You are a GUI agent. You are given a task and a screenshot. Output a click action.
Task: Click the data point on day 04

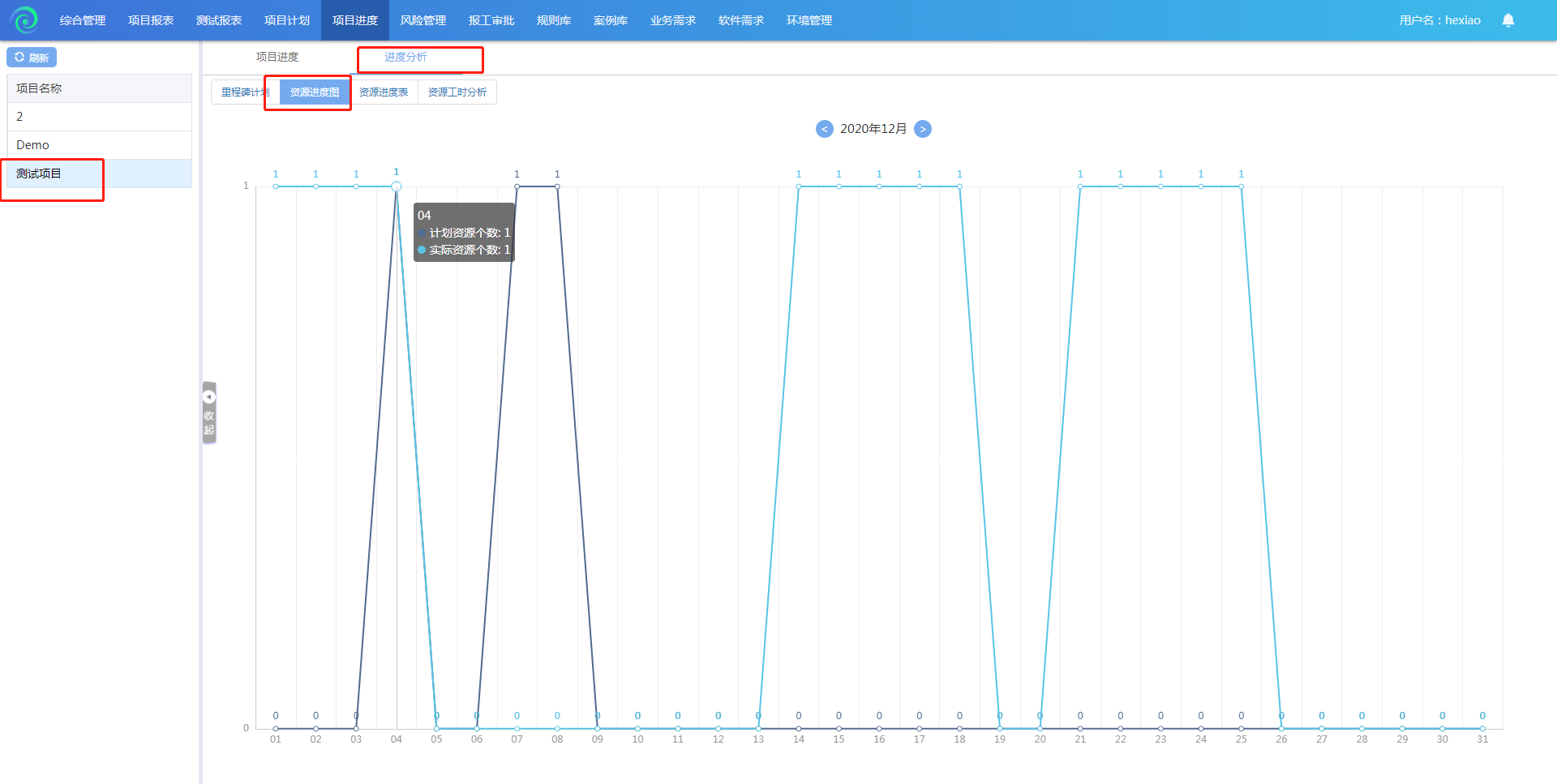point(397,186)
